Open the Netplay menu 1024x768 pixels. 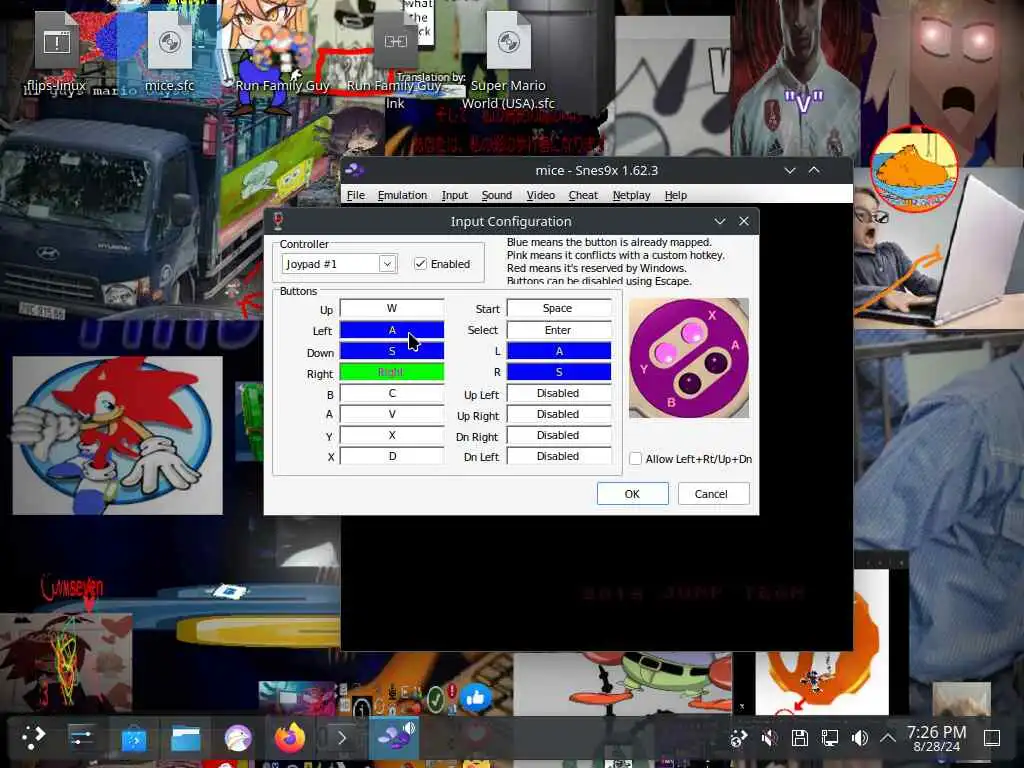tap(632, 195)
